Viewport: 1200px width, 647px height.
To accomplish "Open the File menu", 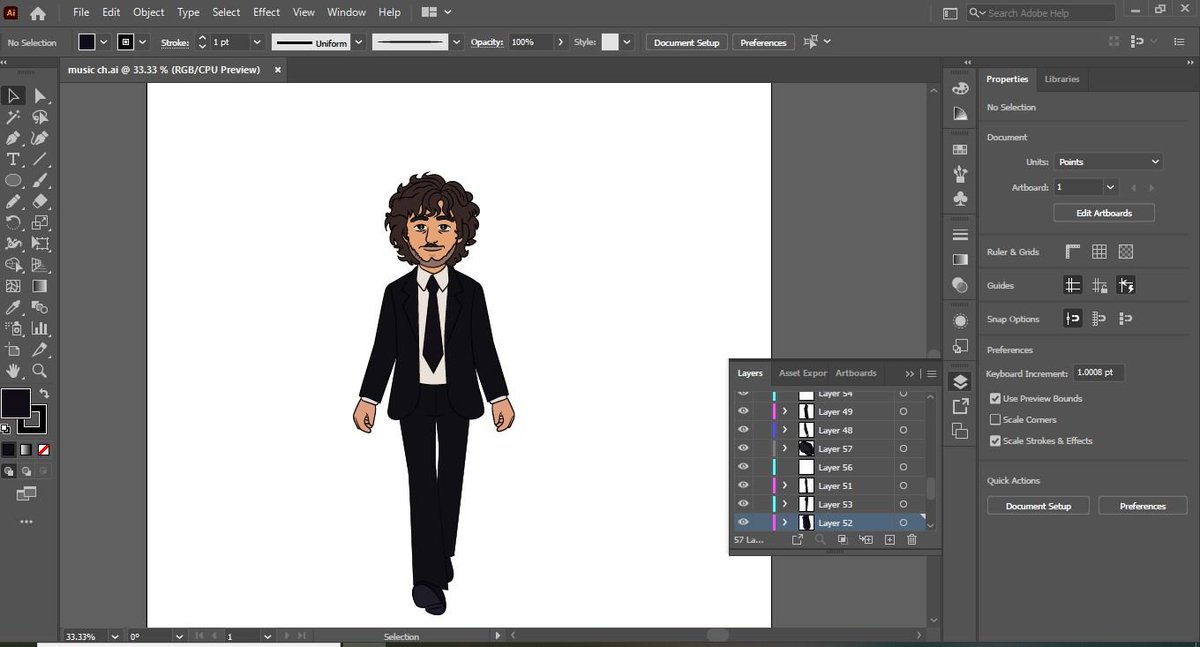I will (x=81, y=12).
